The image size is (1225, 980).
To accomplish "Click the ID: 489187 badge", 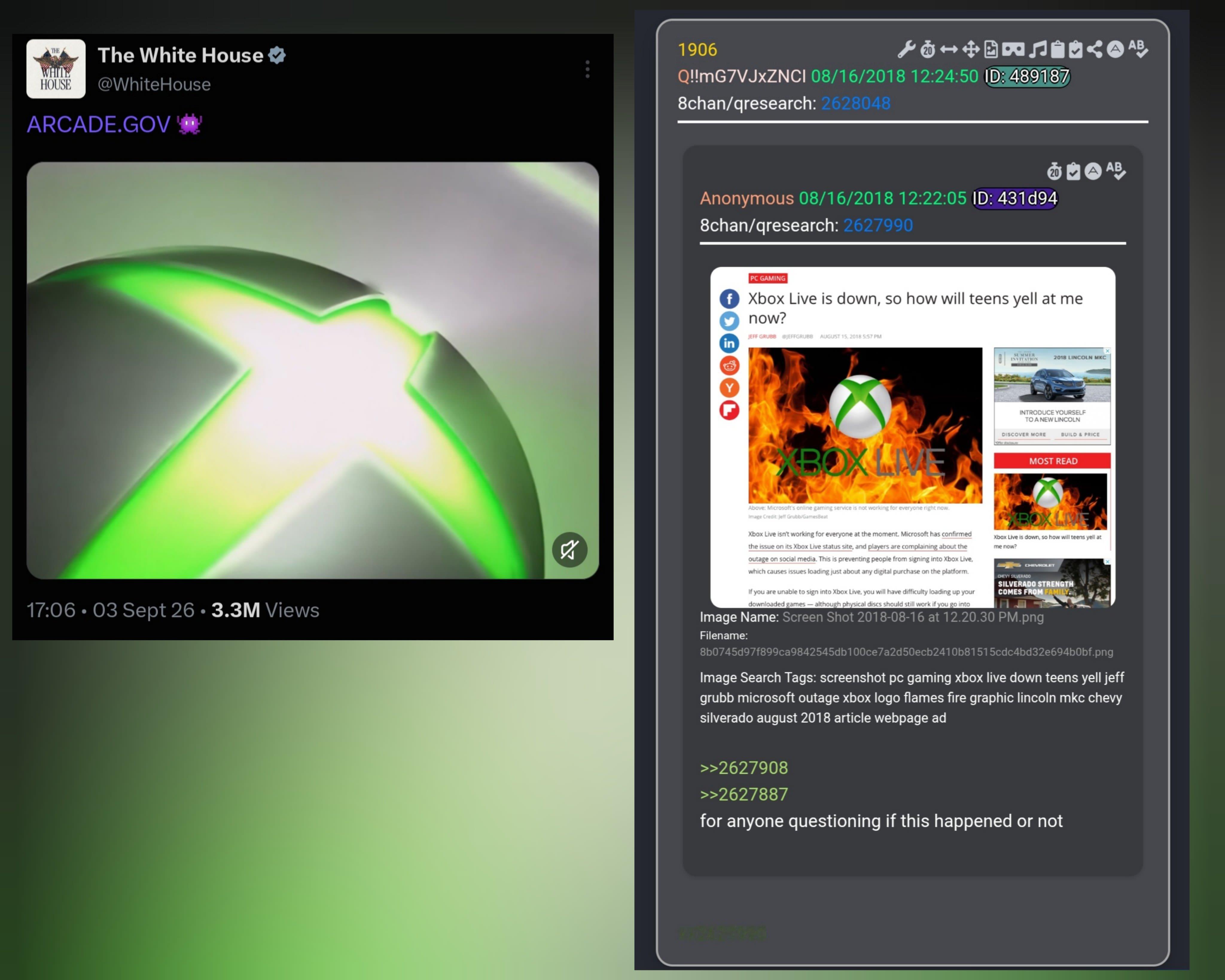I will tap(1027, 76).
